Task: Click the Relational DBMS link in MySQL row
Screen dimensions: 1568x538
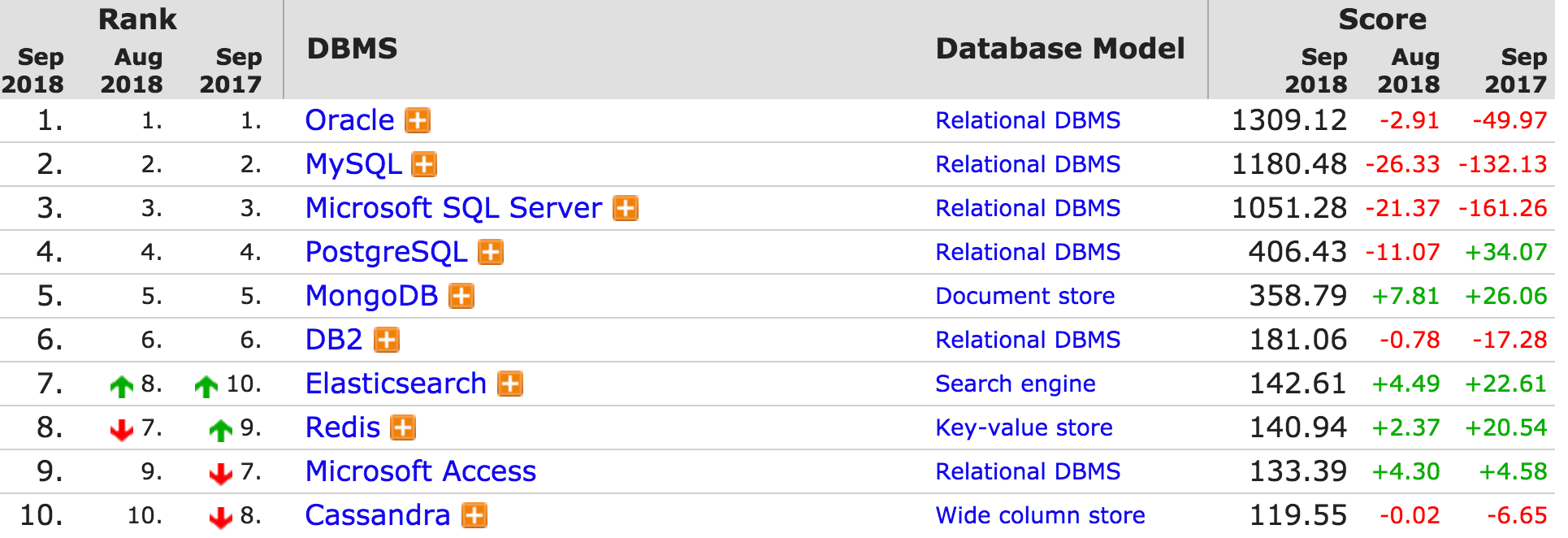Action: click(x=1028, y=164)
